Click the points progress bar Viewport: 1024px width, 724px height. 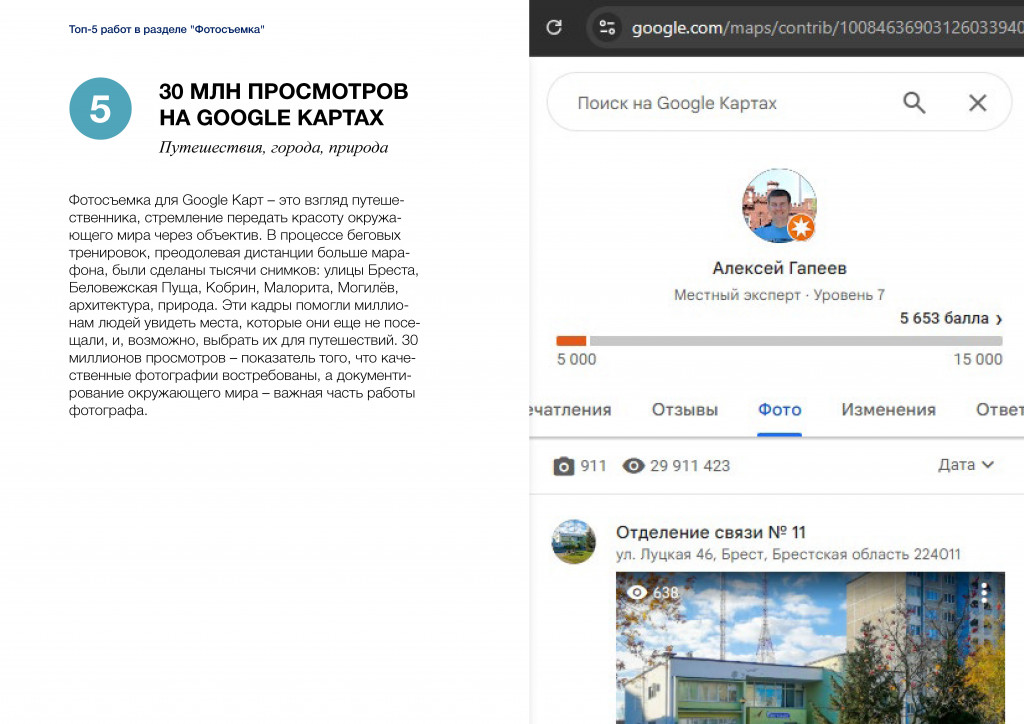(x=779, y=341)
